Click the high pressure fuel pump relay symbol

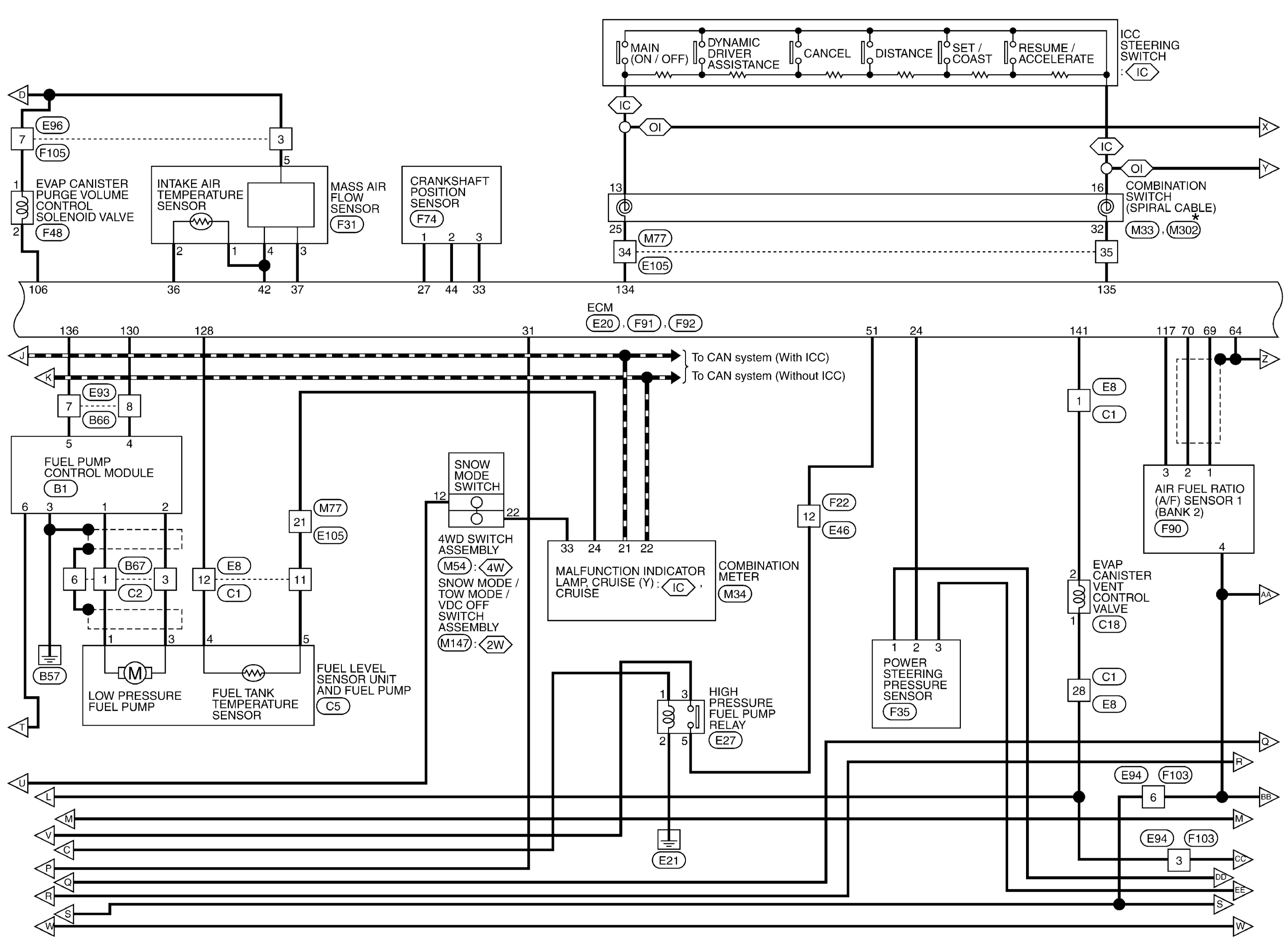click(680, 717)
